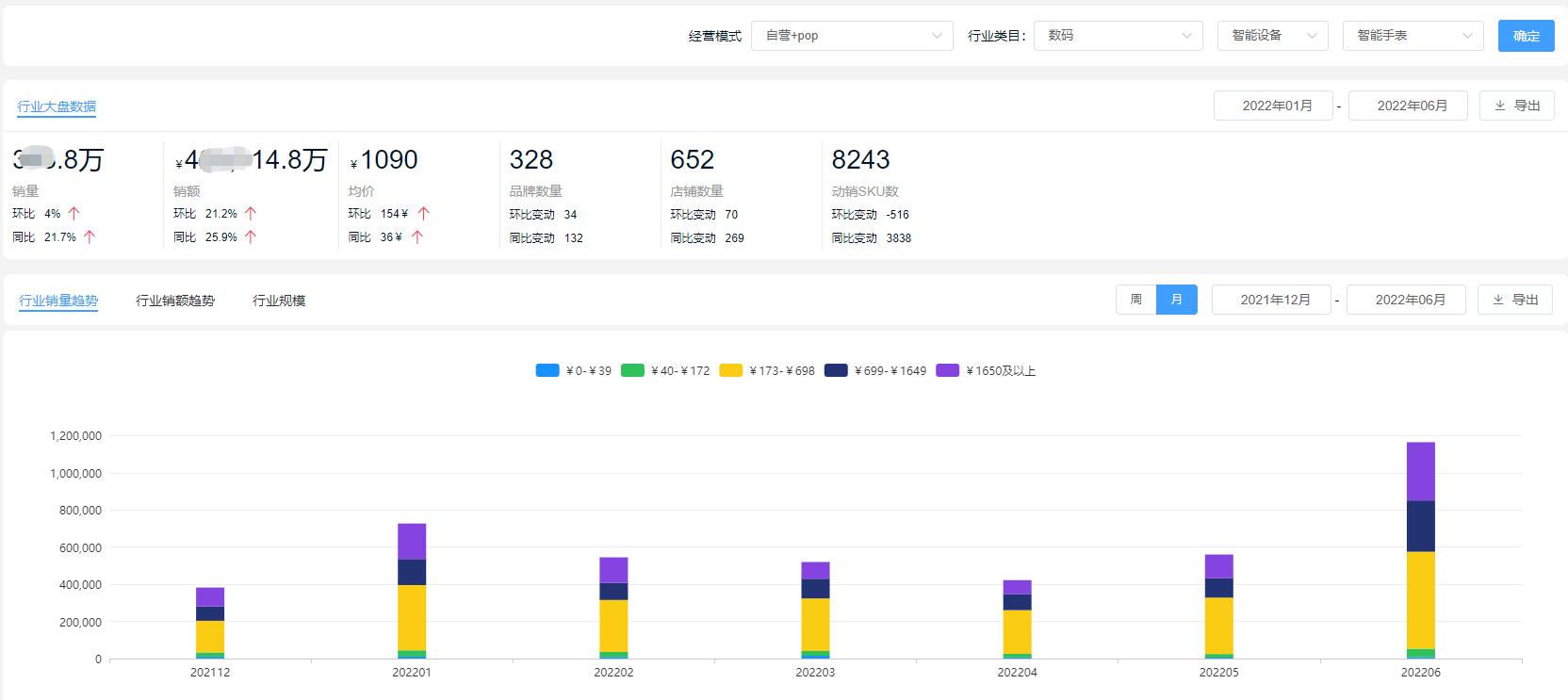Switch to 行业销量趋势 tab
The height and width of the screenshot is (700, 1568).
pyautogui.click(x=58, y=301)
